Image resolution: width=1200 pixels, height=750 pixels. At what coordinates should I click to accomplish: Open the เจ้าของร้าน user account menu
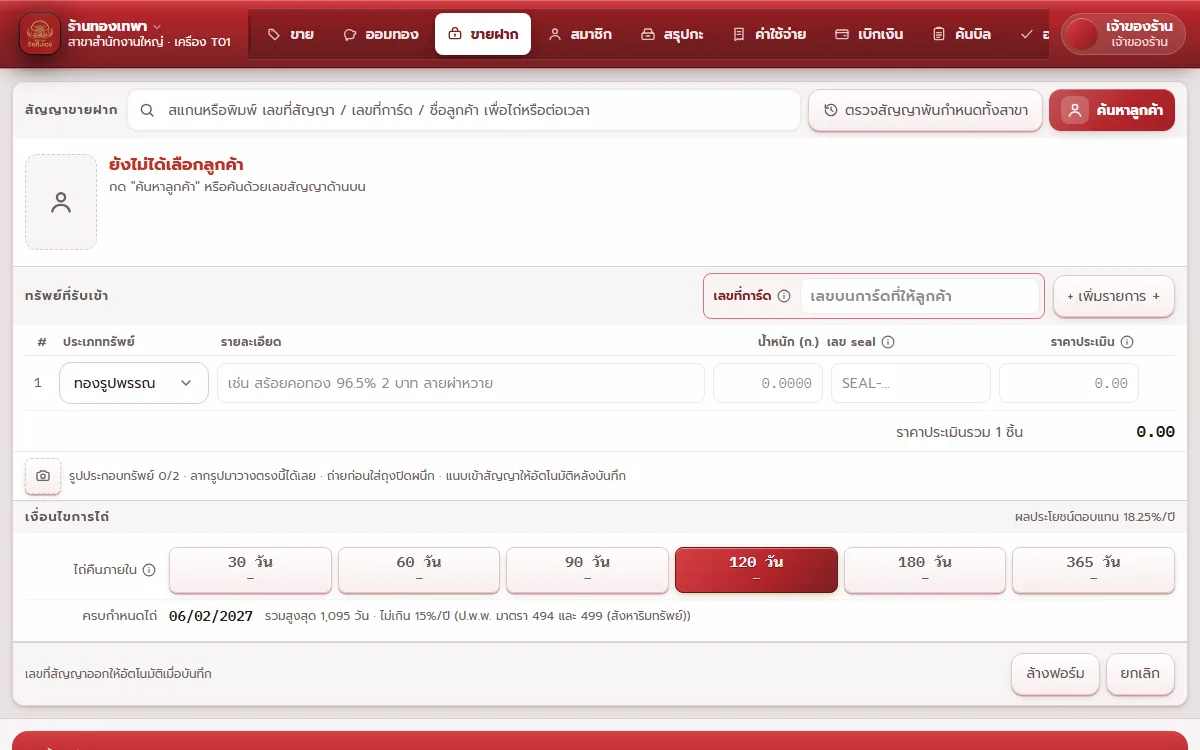pos(1124,34)
